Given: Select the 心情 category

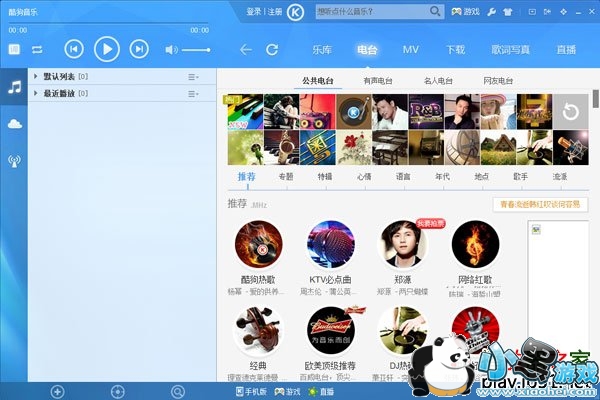Looking at the screenshot, I should [x=364, y=176].
